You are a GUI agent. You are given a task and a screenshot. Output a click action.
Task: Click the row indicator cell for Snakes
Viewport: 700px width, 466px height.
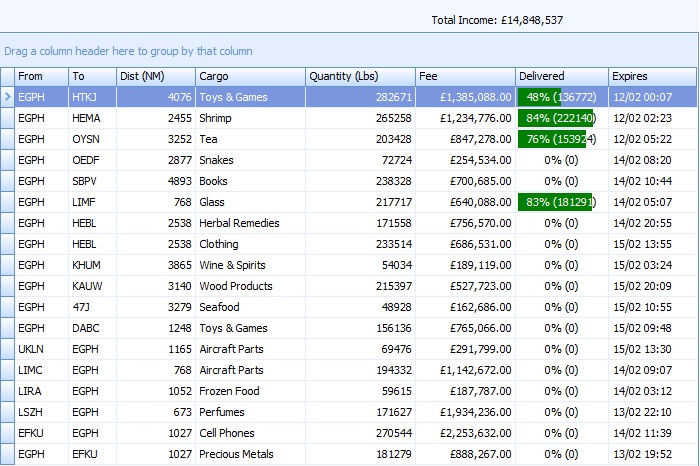point(7,160)
